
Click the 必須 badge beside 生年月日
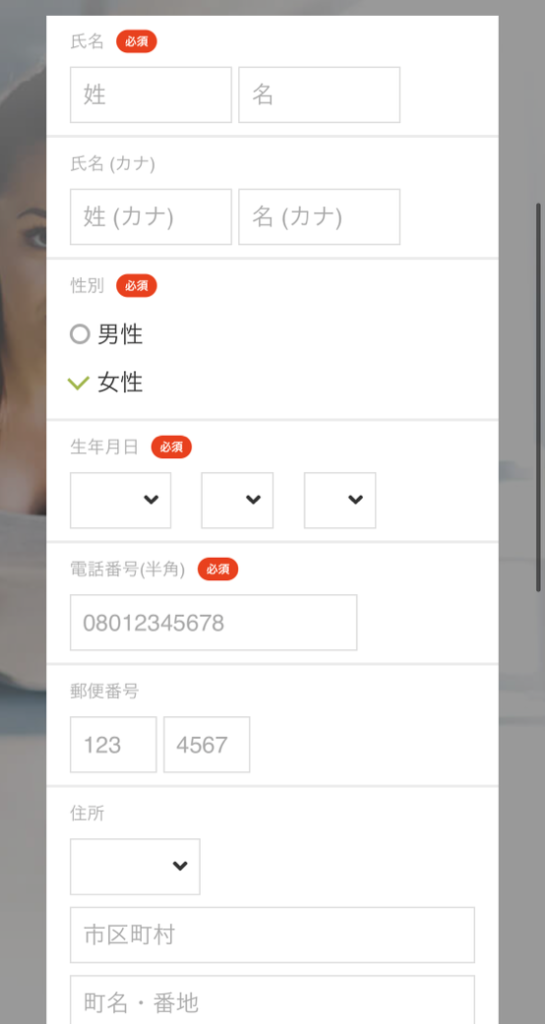[171, 447]
